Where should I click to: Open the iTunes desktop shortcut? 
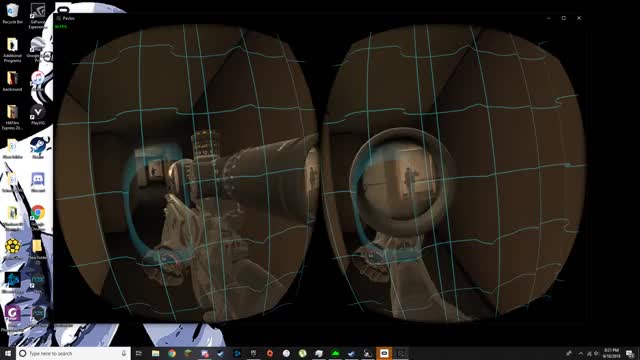(38, 80)
